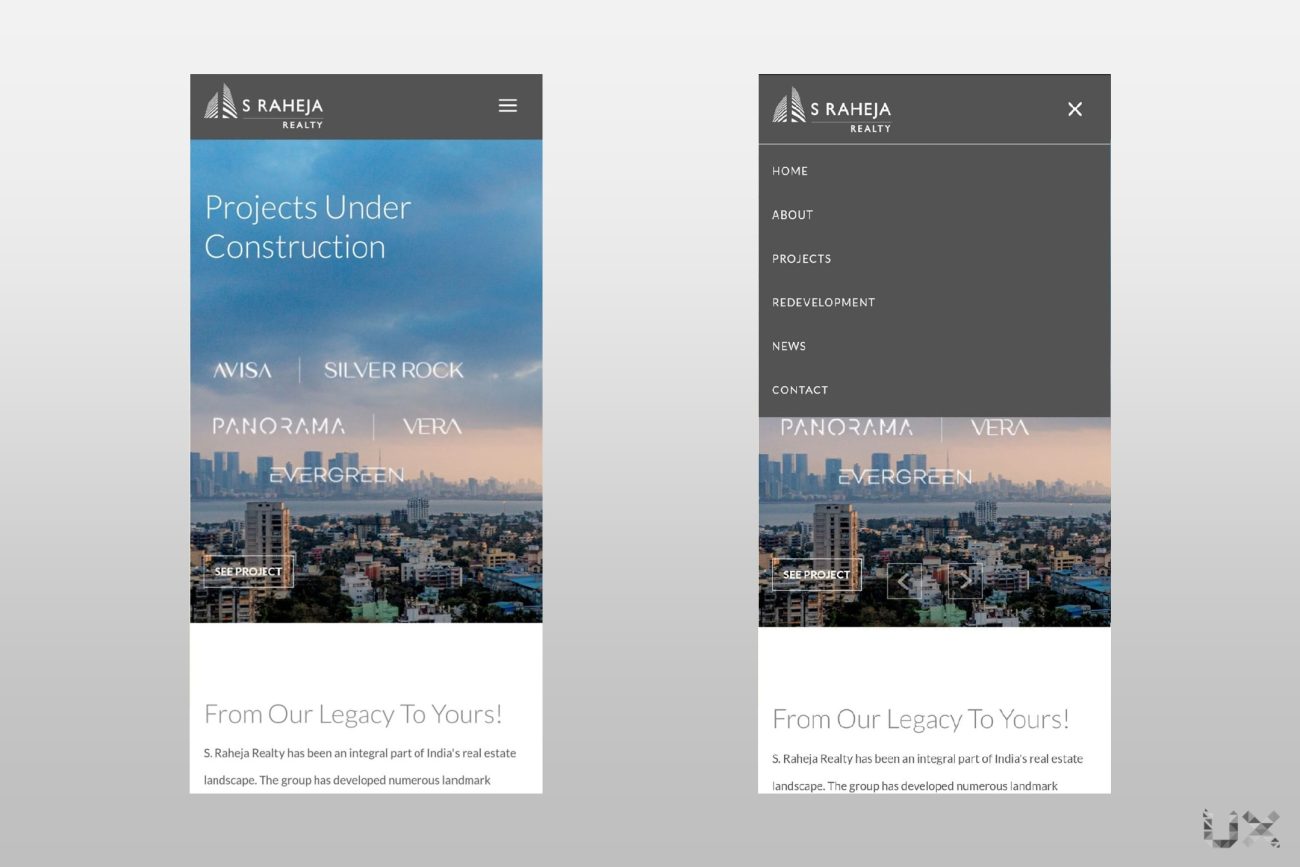Screen dimensions: 1300x867
Task: Click PANORAMA project logo in left mockup
Action: (279, 427)
